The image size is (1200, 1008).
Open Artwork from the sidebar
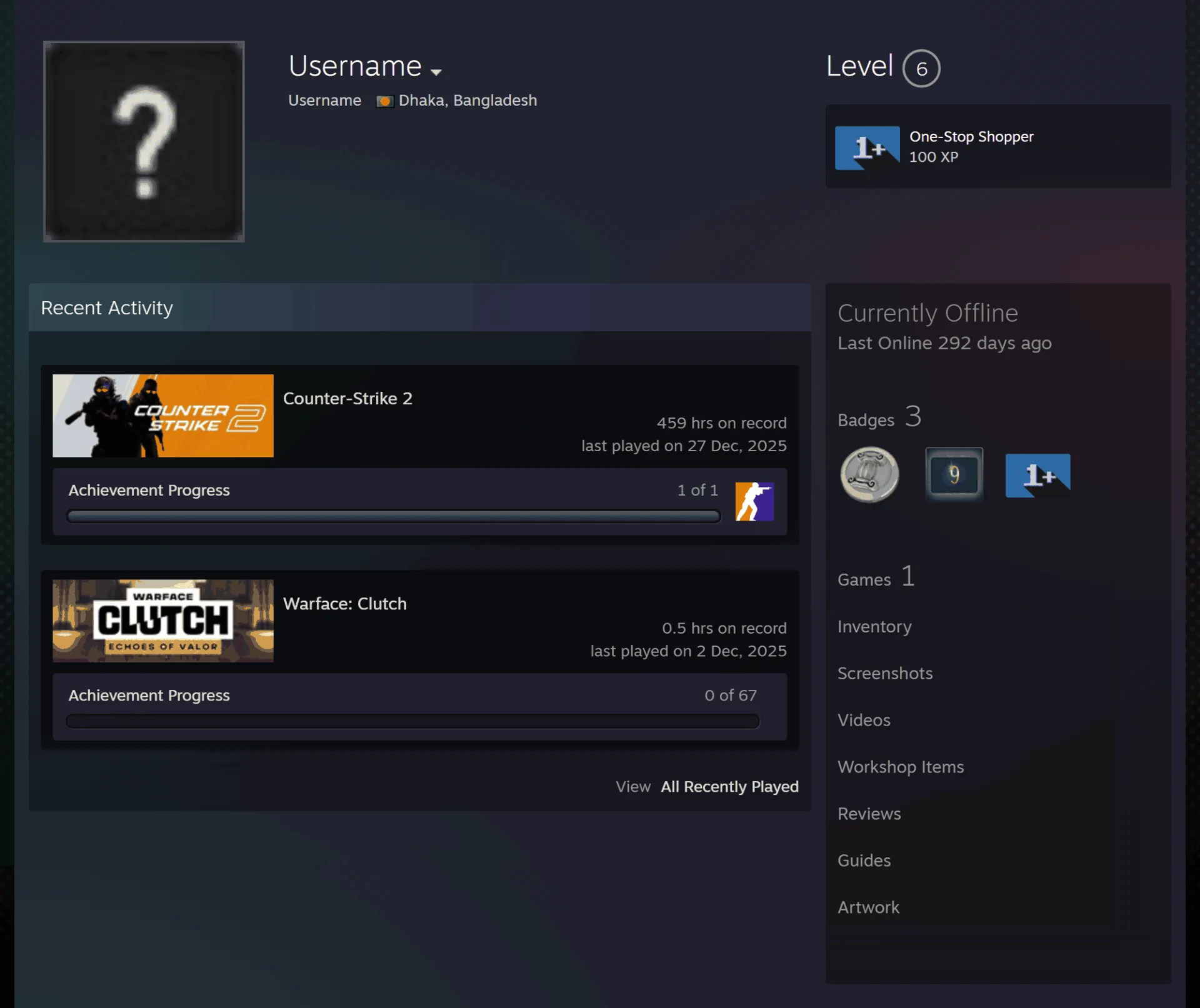[x=868, y=908]
